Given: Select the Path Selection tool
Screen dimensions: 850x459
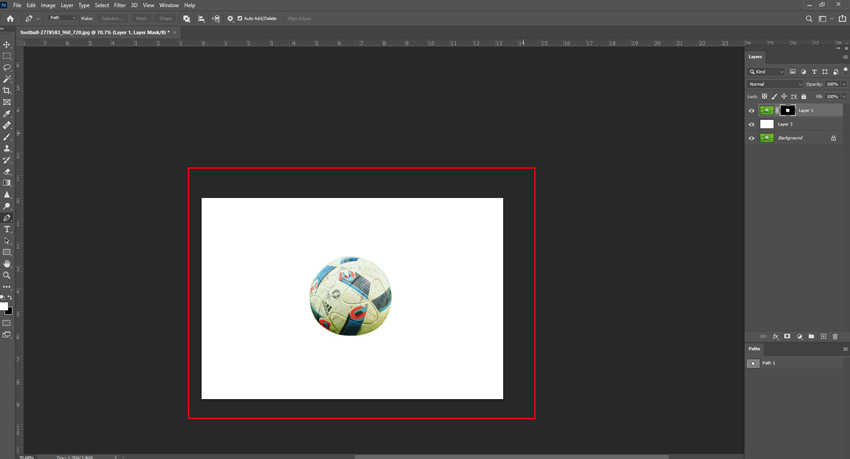Looking at the screenshot, I should 7,241.
